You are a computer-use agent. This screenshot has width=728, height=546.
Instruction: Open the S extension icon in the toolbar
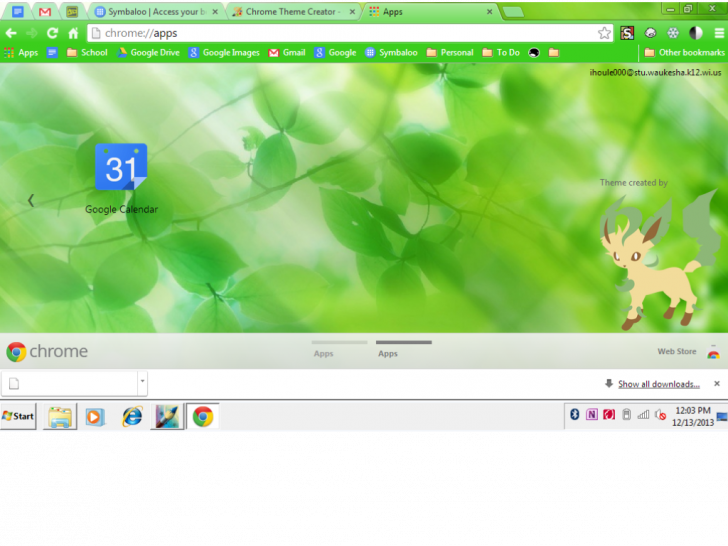tap(627, 33)
